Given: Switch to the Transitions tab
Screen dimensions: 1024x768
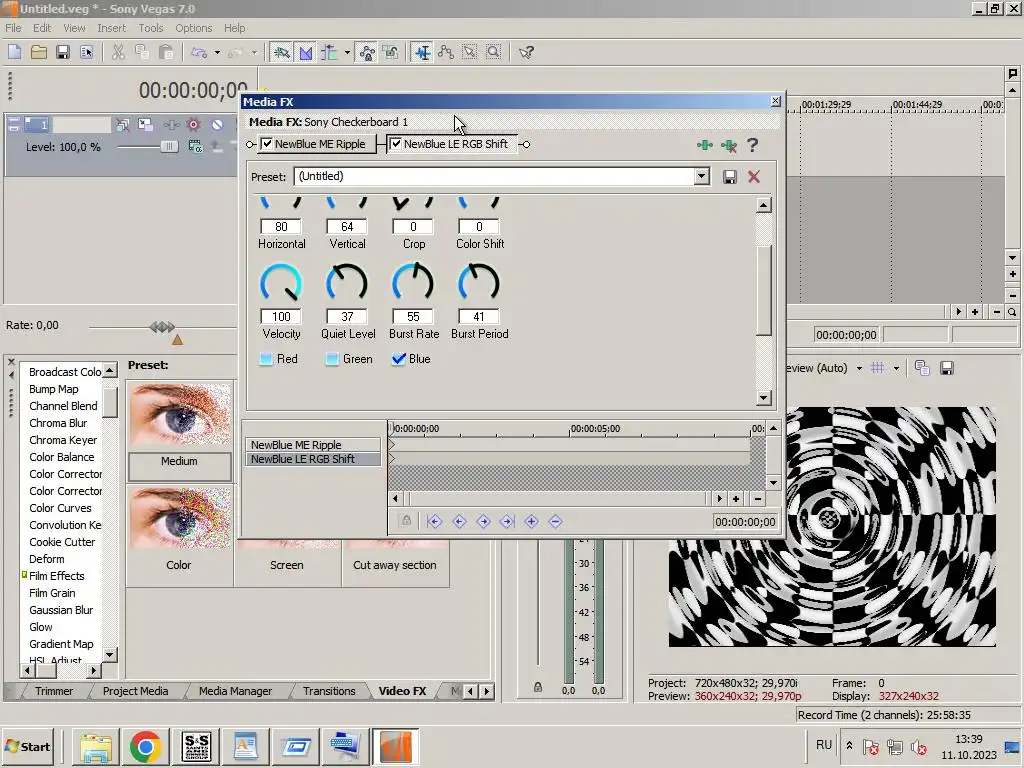Looking at the screenshot, I should [x=329, y=691].
